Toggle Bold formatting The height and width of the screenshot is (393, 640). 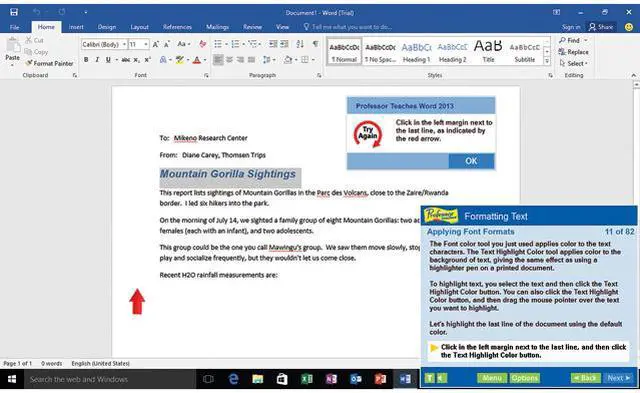click(x=86, y=60)
